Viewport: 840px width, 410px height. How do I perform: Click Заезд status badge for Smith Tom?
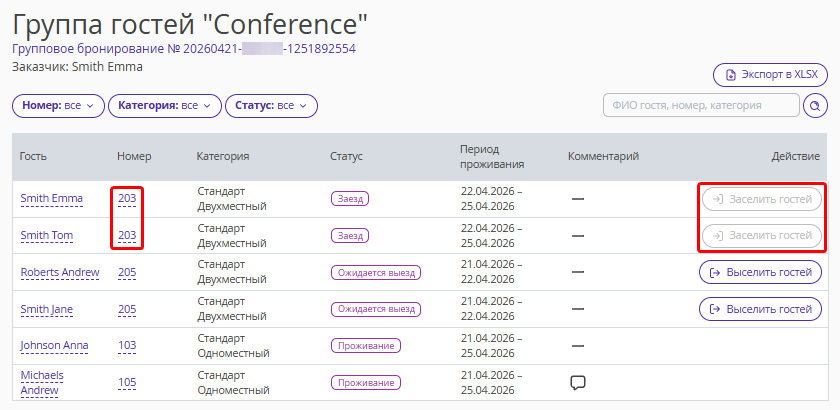coord(350,236)
